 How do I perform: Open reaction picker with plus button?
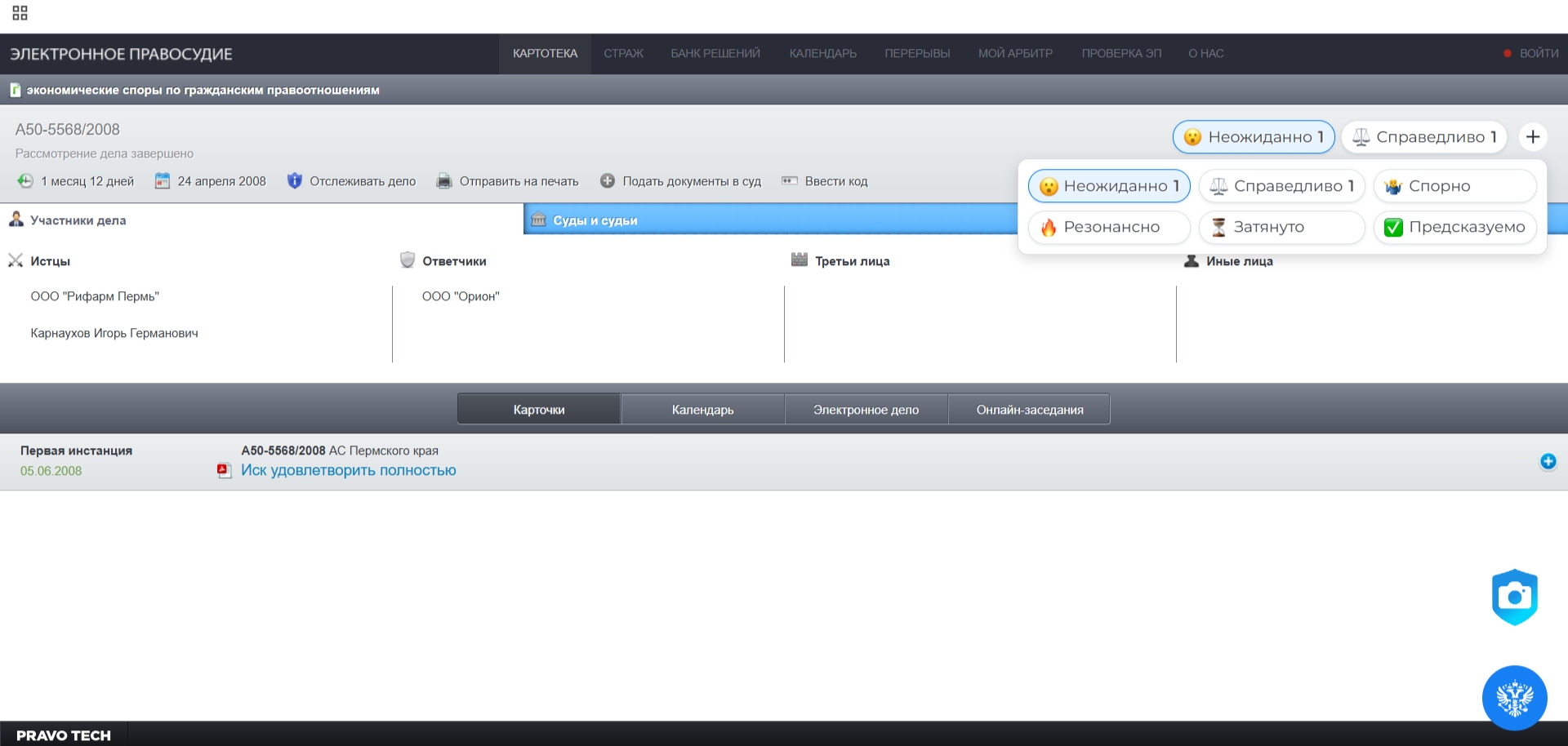click(1533, 137)
